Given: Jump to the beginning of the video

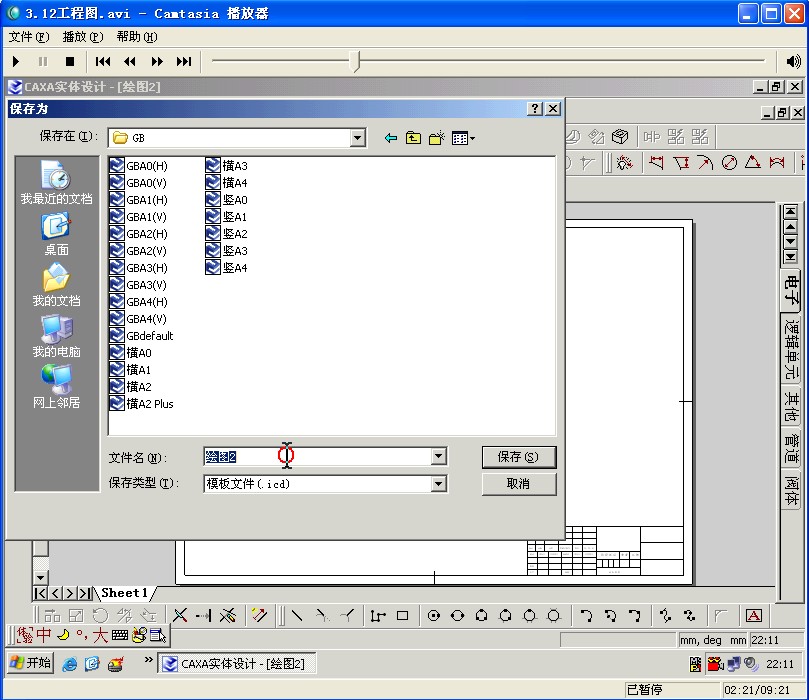Looking at the screenshot, I should point(103,62).
